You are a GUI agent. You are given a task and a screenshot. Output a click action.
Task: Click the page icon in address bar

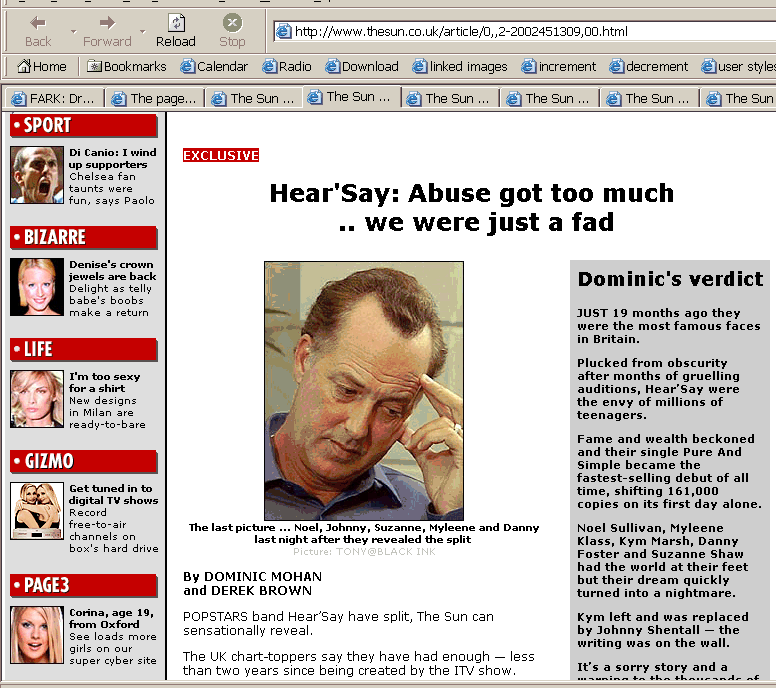point(283,31)
